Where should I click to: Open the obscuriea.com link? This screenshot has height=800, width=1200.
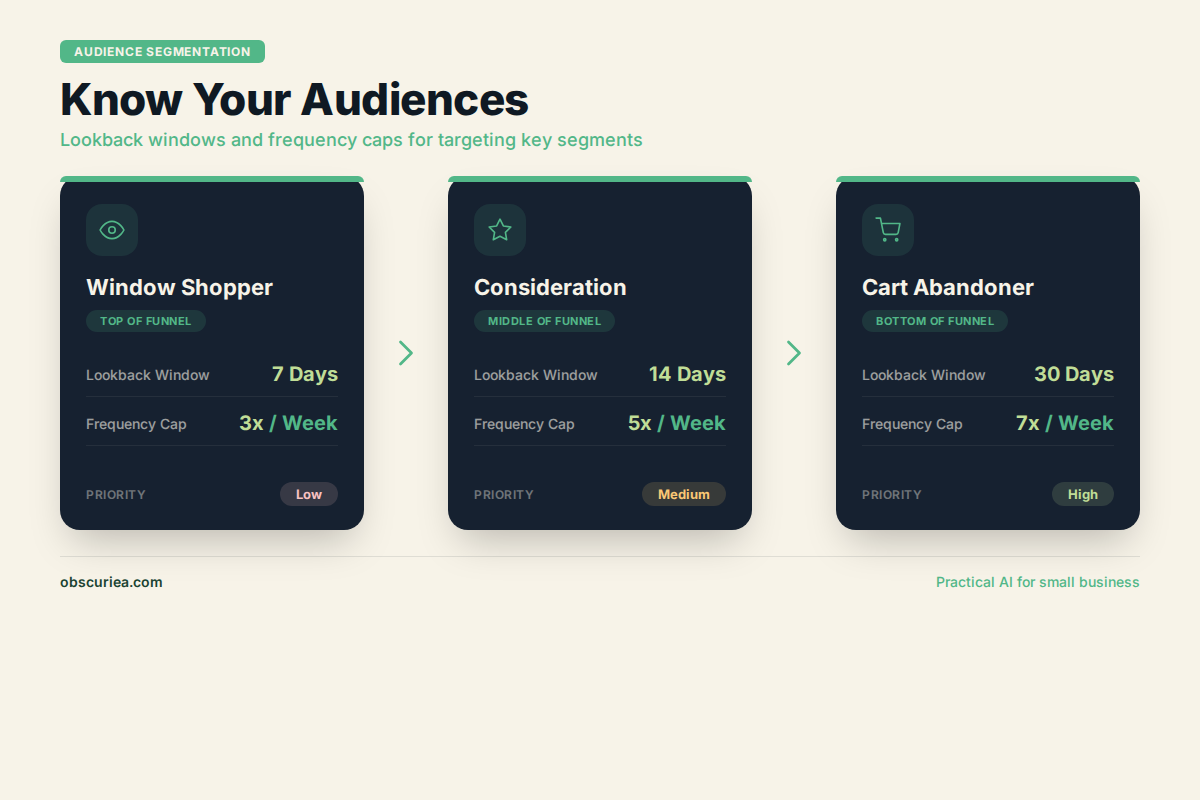111,582
